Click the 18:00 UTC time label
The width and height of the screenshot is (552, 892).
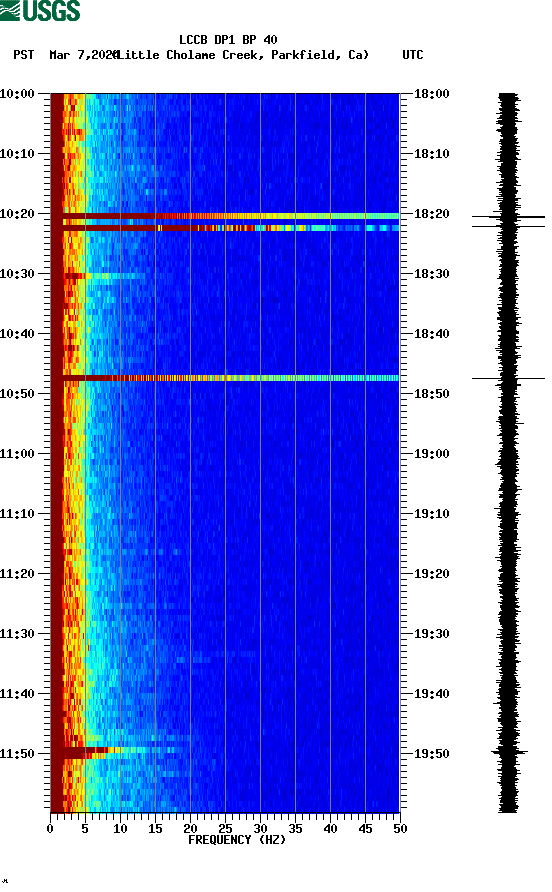pyautogui.click(x=431, y=94)
